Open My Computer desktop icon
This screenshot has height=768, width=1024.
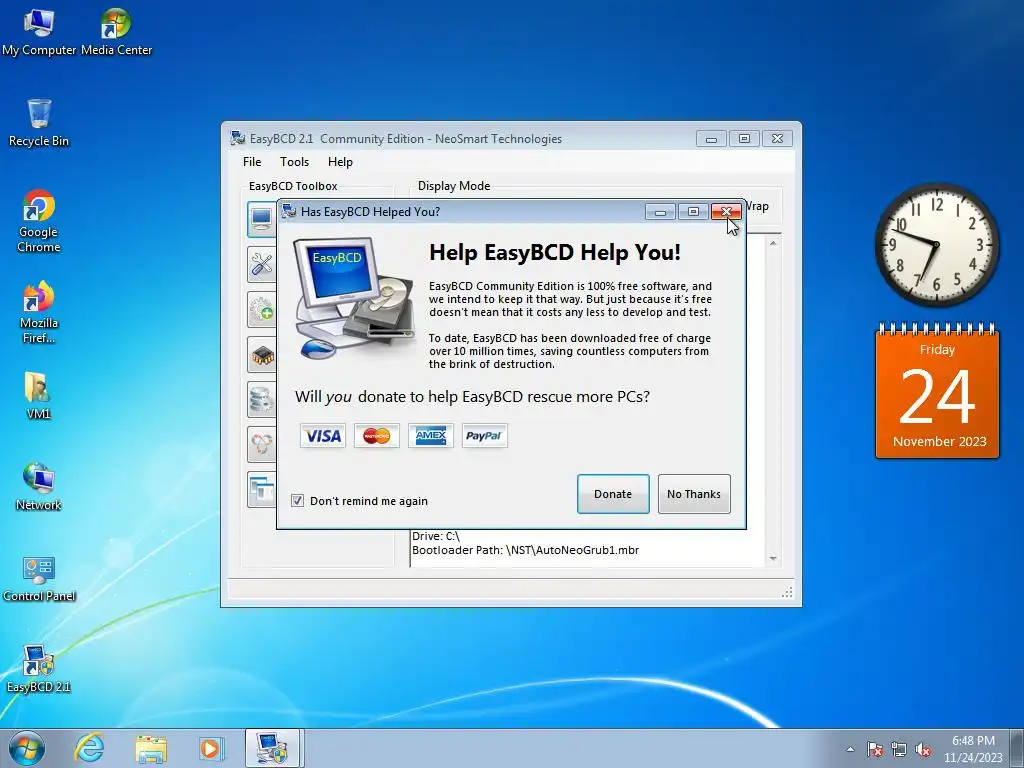coord(39,31)
